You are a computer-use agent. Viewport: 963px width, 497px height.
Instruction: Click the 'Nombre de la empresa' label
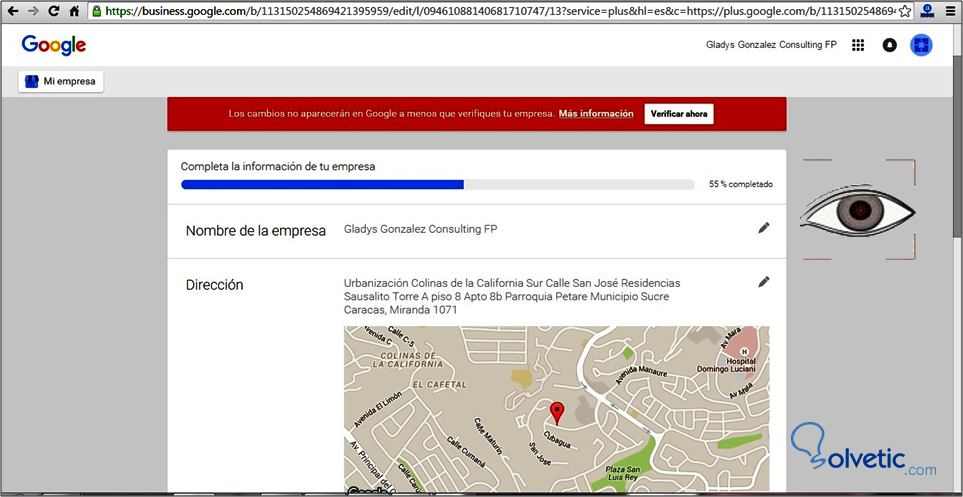(255, 231)
